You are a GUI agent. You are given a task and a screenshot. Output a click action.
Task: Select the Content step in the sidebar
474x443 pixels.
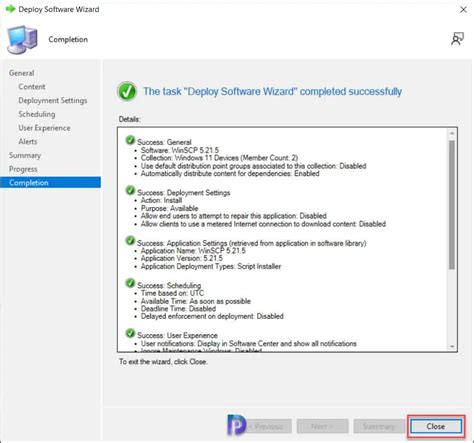pos(32,87)
